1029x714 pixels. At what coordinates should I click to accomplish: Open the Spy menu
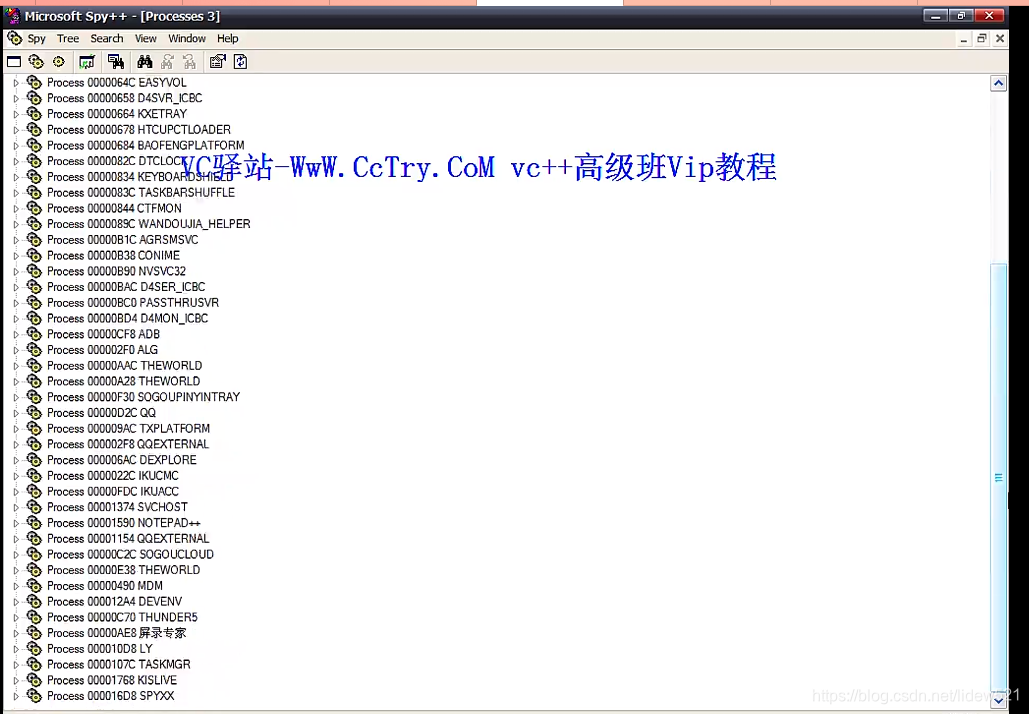(37, 39)
